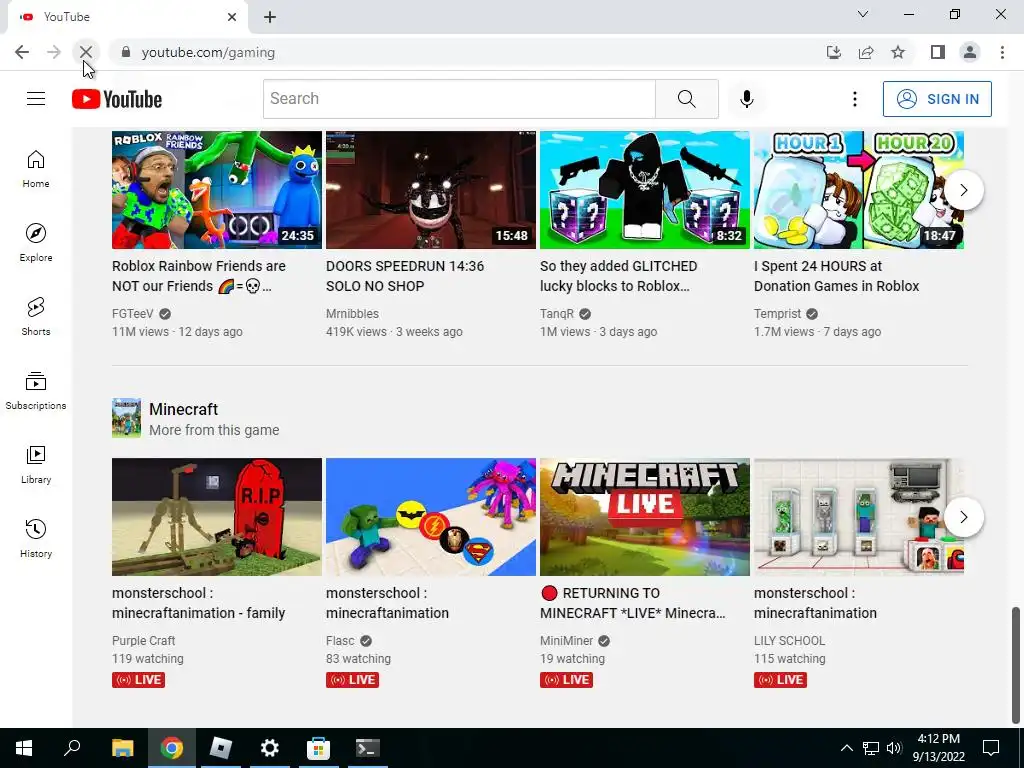Bookmark this page with the star icon
The height and width of the screenshot is (768, 1024).
pos(898,52)
